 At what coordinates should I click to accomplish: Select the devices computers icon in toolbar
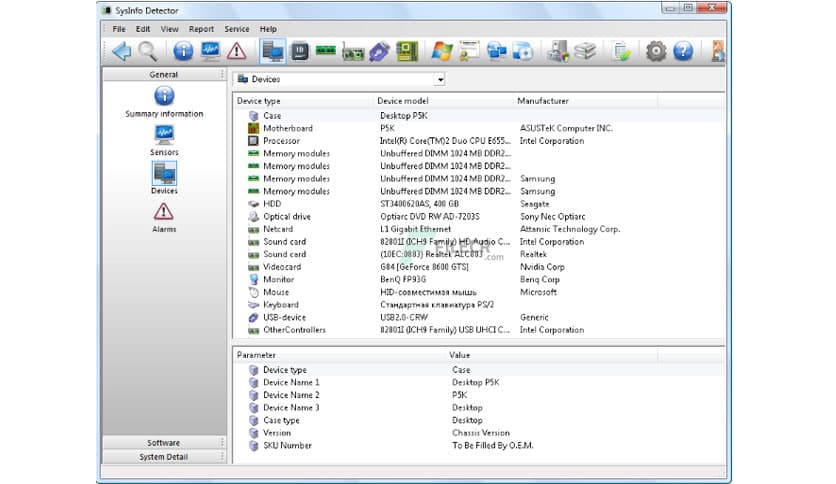273,51
